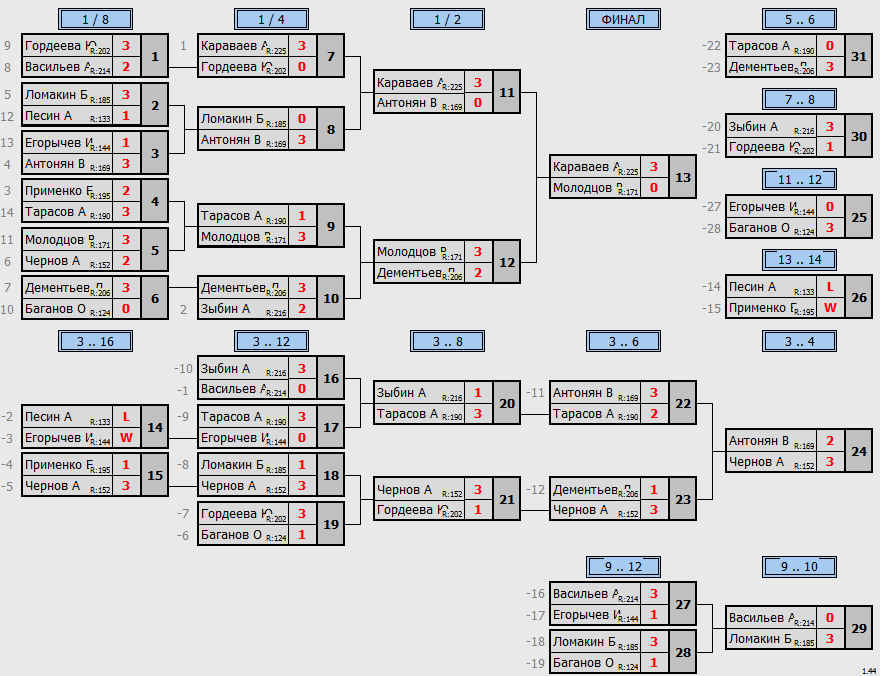Click Антонян В in match 11
Image resolution: width=880 pixels, height=676 pixels.
(x=407, y=103)
